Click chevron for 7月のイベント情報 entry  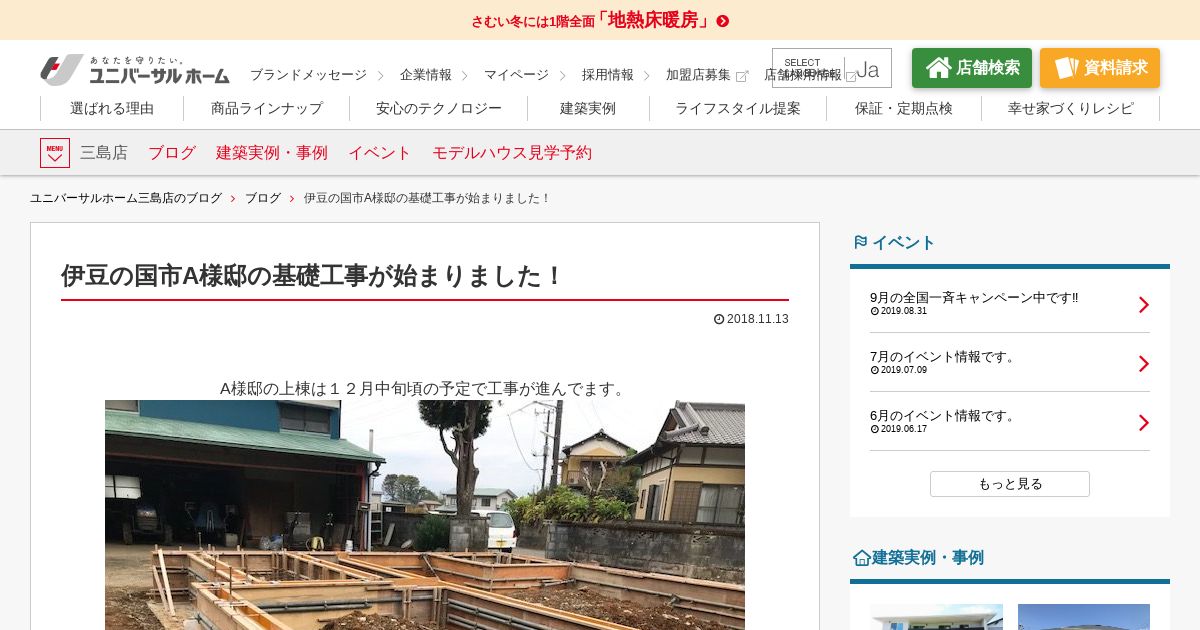1144,364
